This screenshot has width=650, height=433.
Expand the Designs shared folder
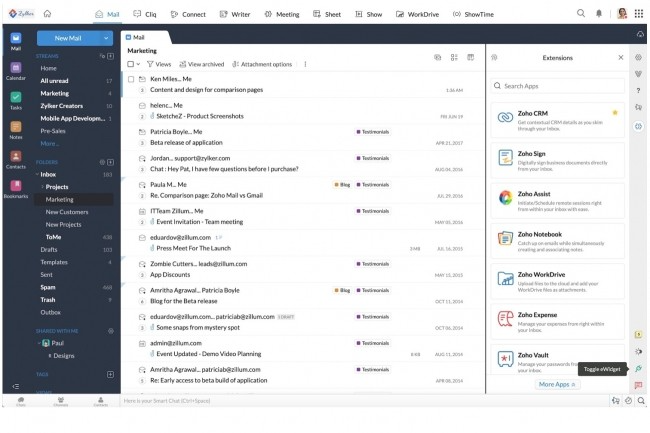pyautogui.click(x=50, y=355)
